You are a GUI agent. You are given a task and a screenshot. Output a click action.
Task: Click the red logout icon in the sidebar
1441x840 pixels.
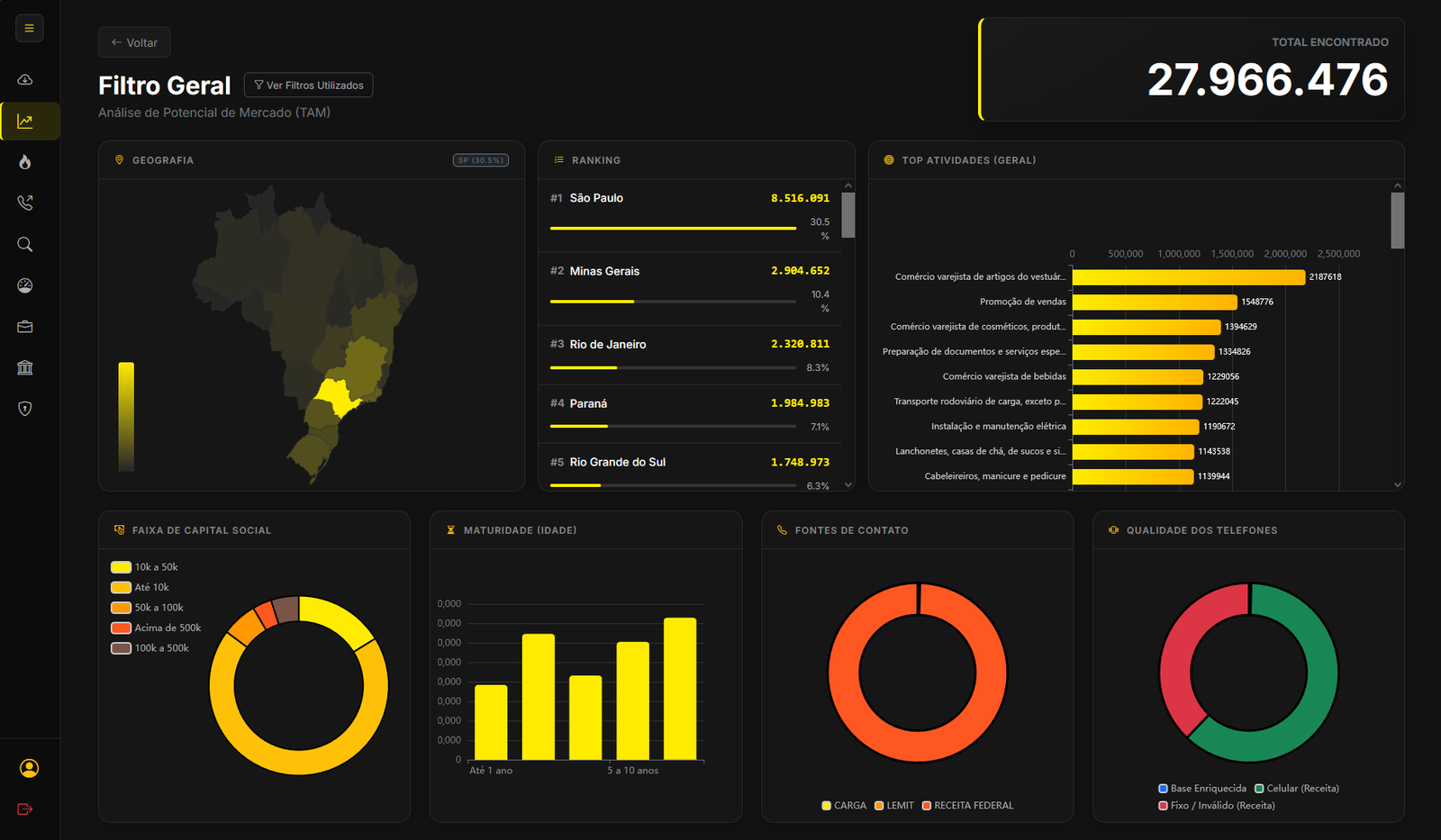point(24,809)
